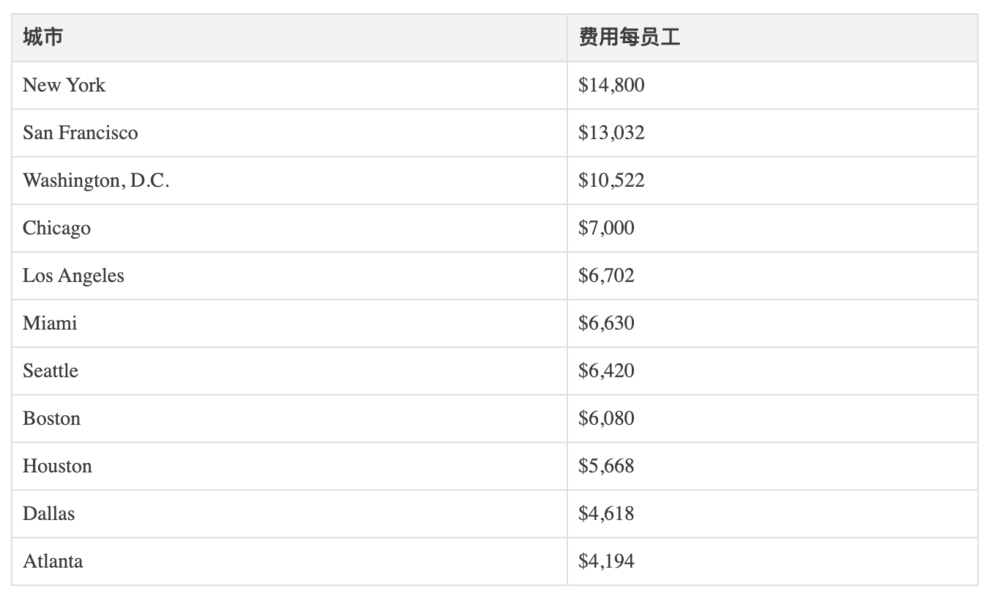The image size is (1000, 605).
Task: Select the Boston city cell
Action: click(x=52, y=418)
